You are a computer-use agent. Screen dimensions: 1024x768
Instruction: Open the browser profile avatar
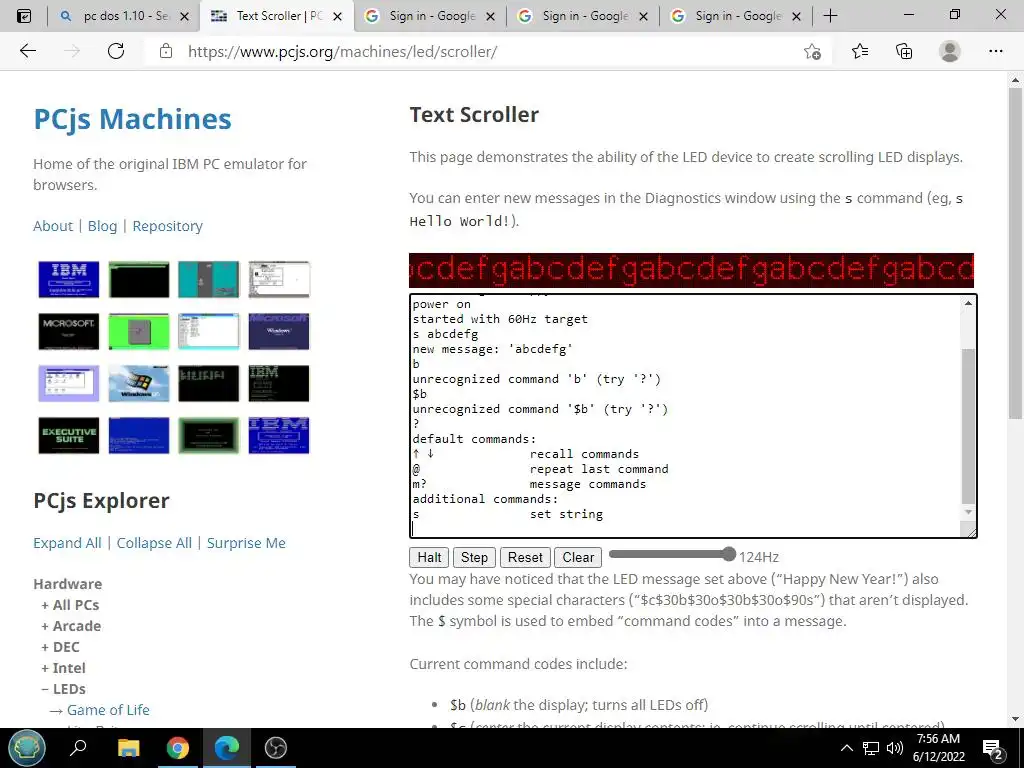950,51
